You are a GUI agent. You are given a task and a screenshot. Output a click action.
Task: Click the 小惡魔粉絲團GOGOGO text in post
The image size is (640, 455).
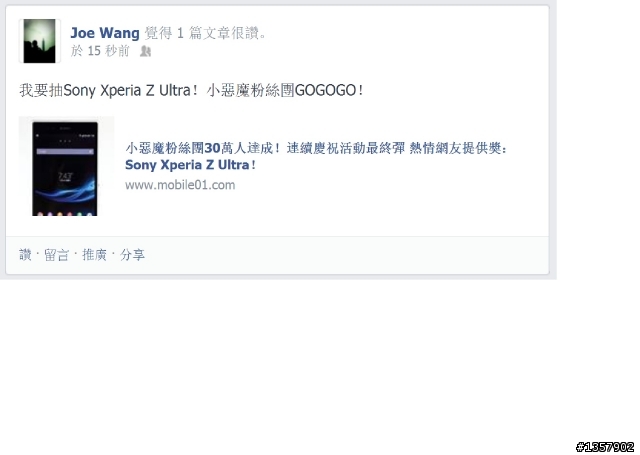(284, 90)
